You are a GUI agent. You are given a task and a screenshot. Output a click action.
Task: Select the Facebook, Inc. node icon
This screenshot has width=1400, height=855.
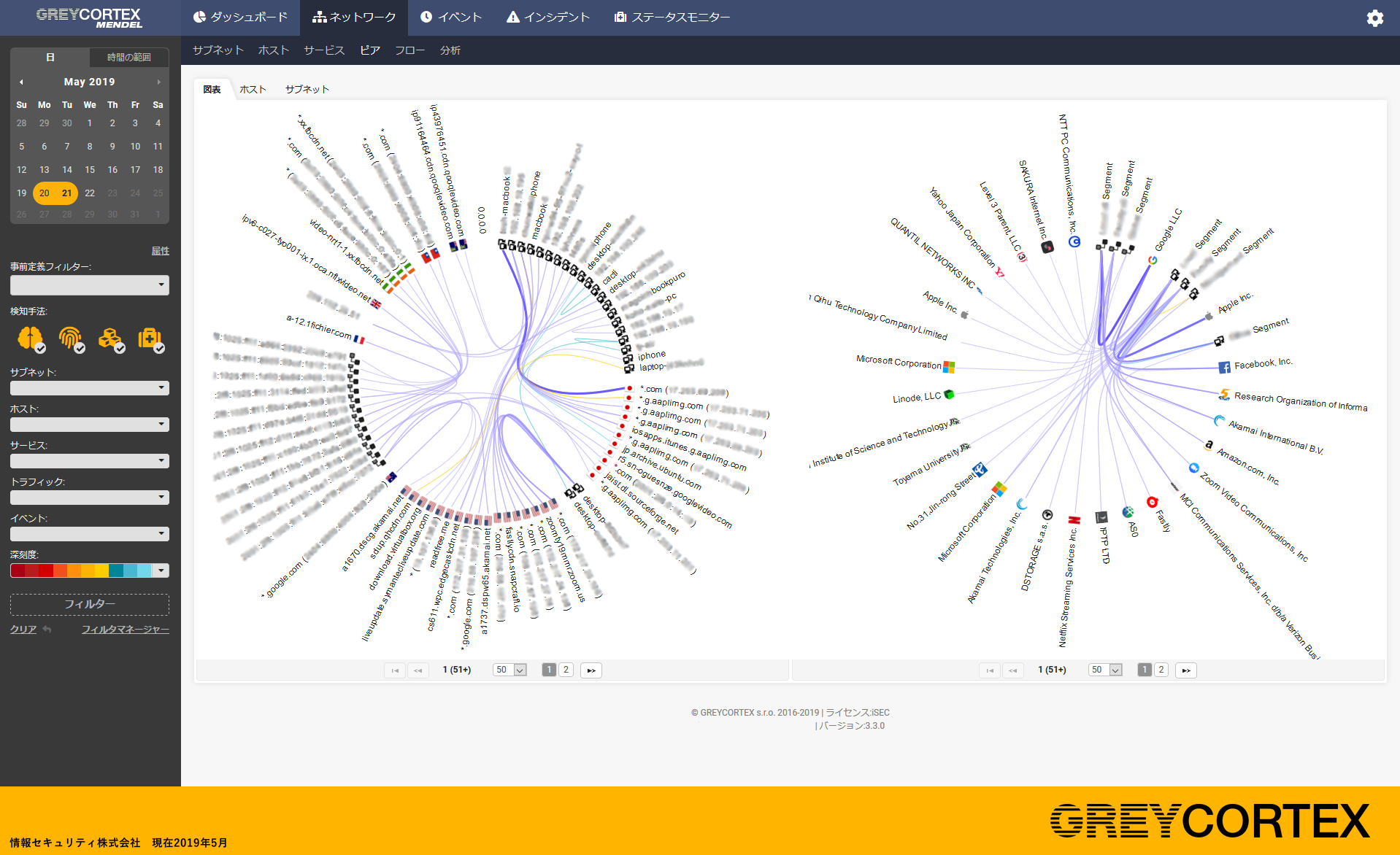[1225, 367]
